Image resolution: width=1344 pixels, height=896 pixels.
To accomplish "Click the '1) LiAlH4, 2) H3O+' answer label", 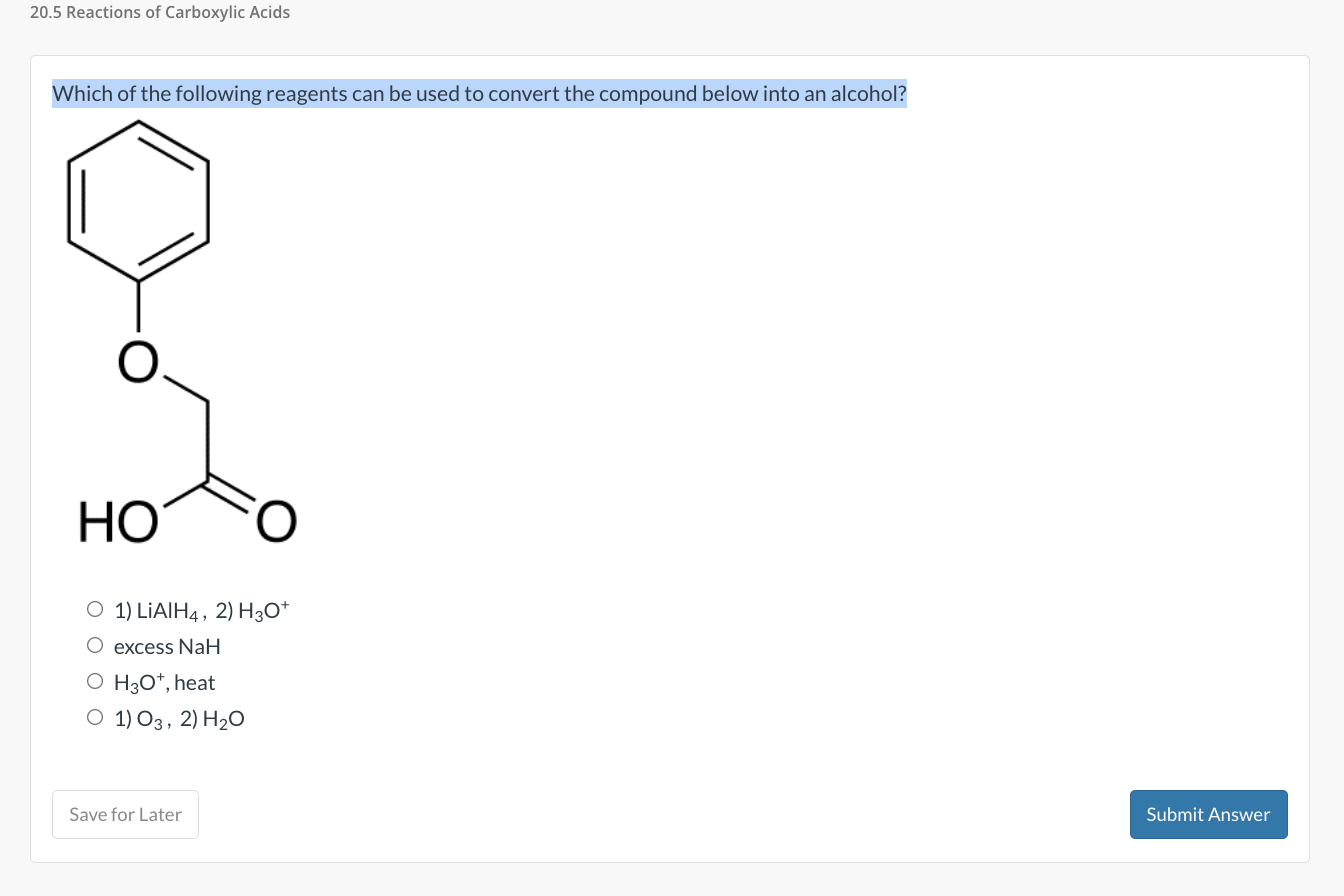I will [x=202, y=610].
